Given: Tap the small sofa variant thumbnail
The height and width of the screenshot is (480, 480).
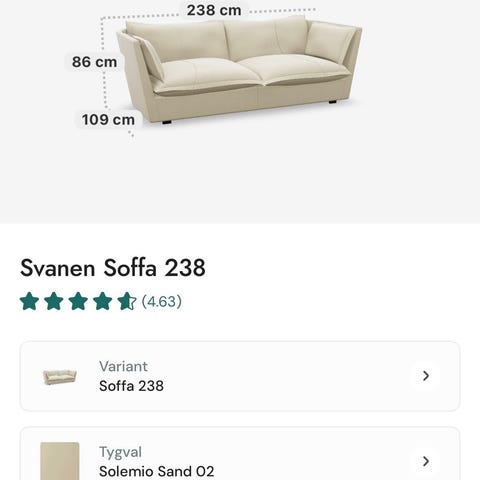Looking at the screenshot, I should pyautogui.click(x=60, y=377).
